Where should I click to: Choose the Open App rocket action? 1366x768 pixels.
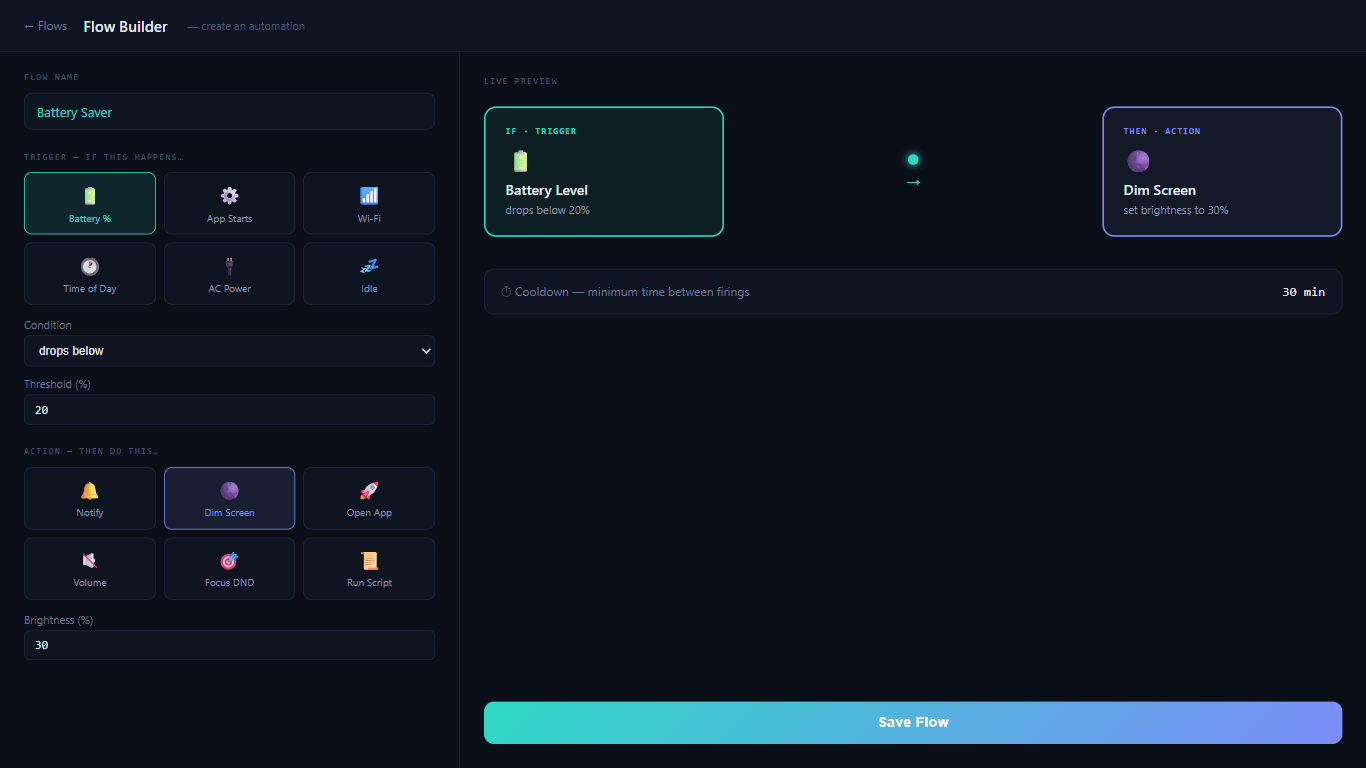coord(369,498)
